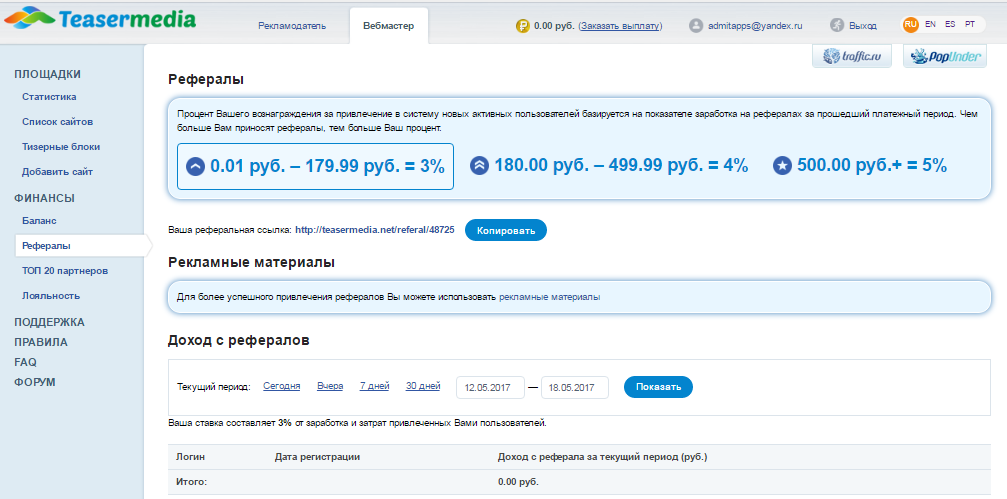The image size is (1007, 499).
Task: Click the Итого total 0.00 руб. cell
Action: point(518,482)
